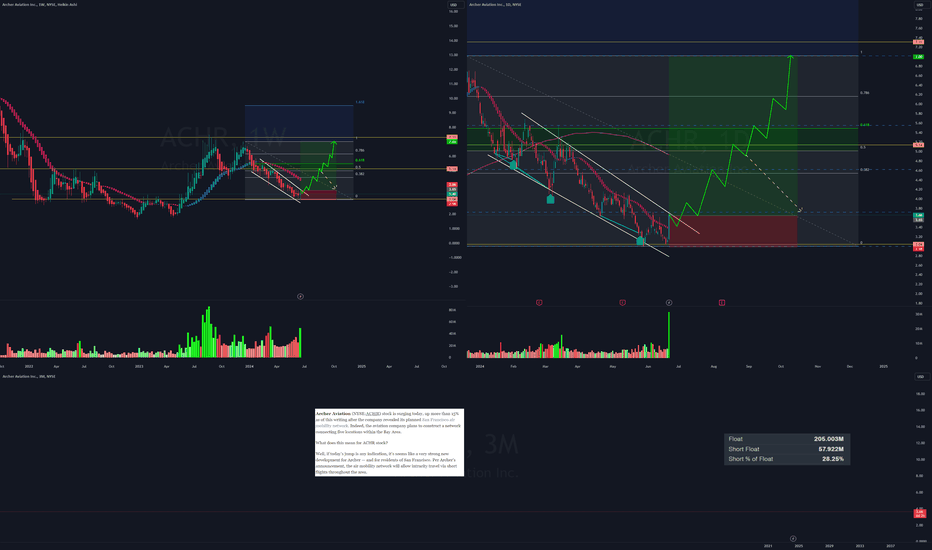Click the green 0.618 Fibonacci label on 1D chart
This screenshot has height=550, width=932.
point(865,125)
